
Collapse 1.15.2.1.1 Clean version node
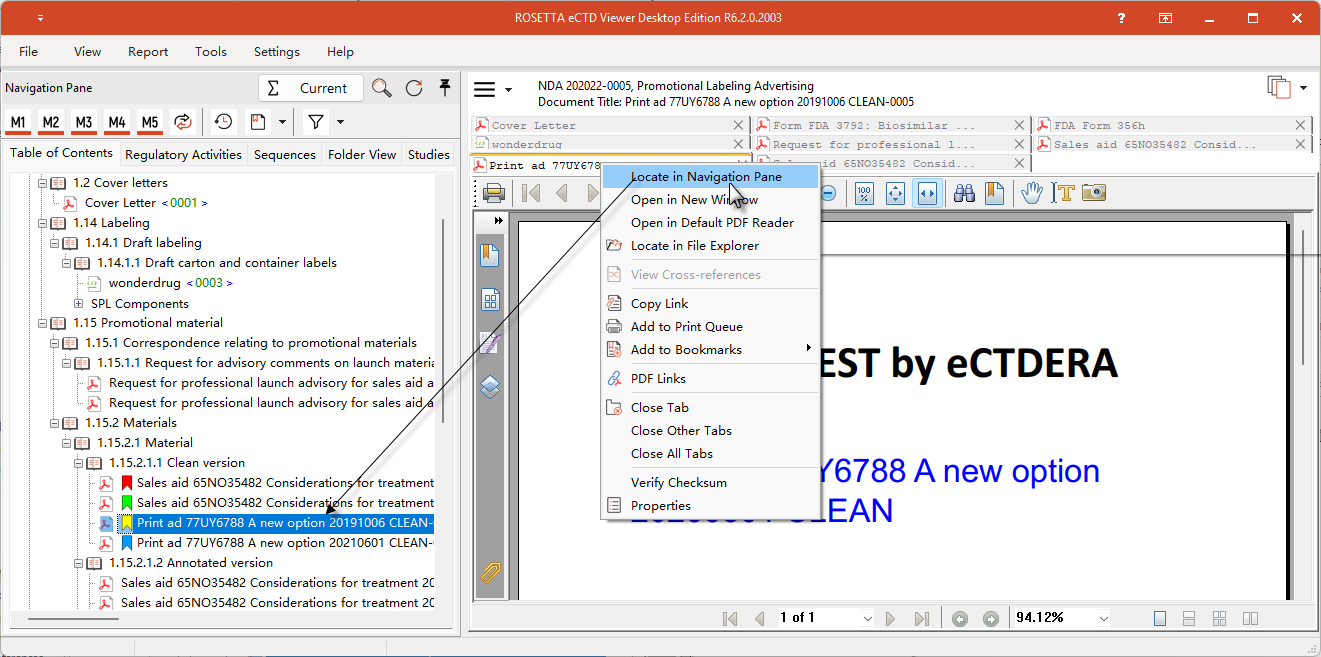tap(79, 463)
